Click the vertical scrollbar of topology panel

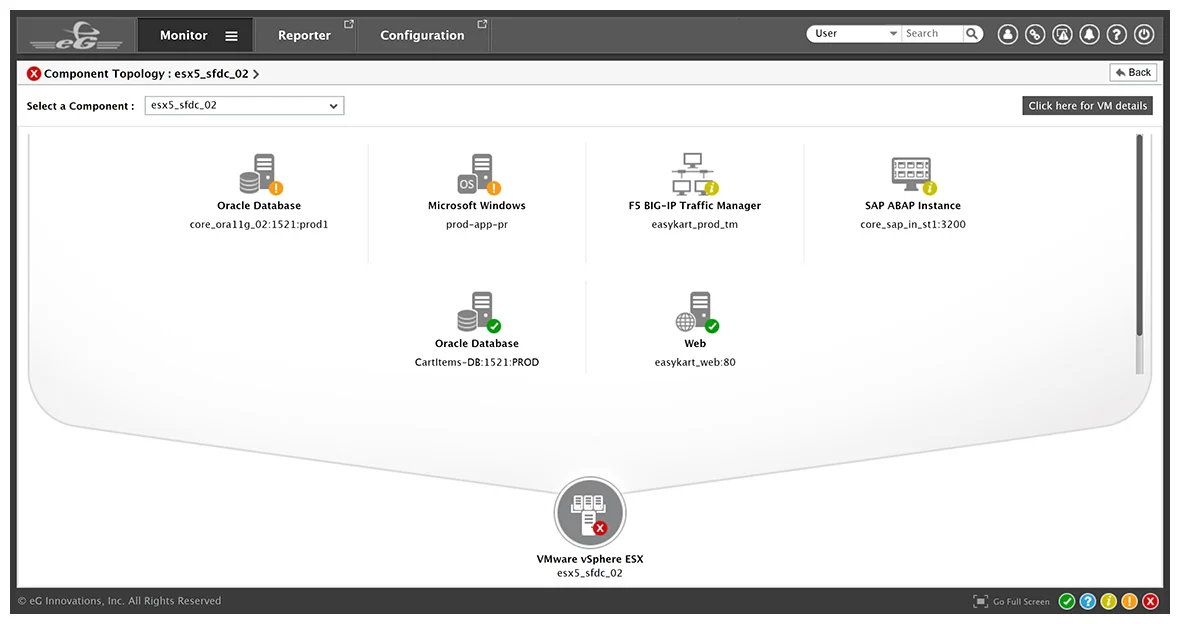1139,254
